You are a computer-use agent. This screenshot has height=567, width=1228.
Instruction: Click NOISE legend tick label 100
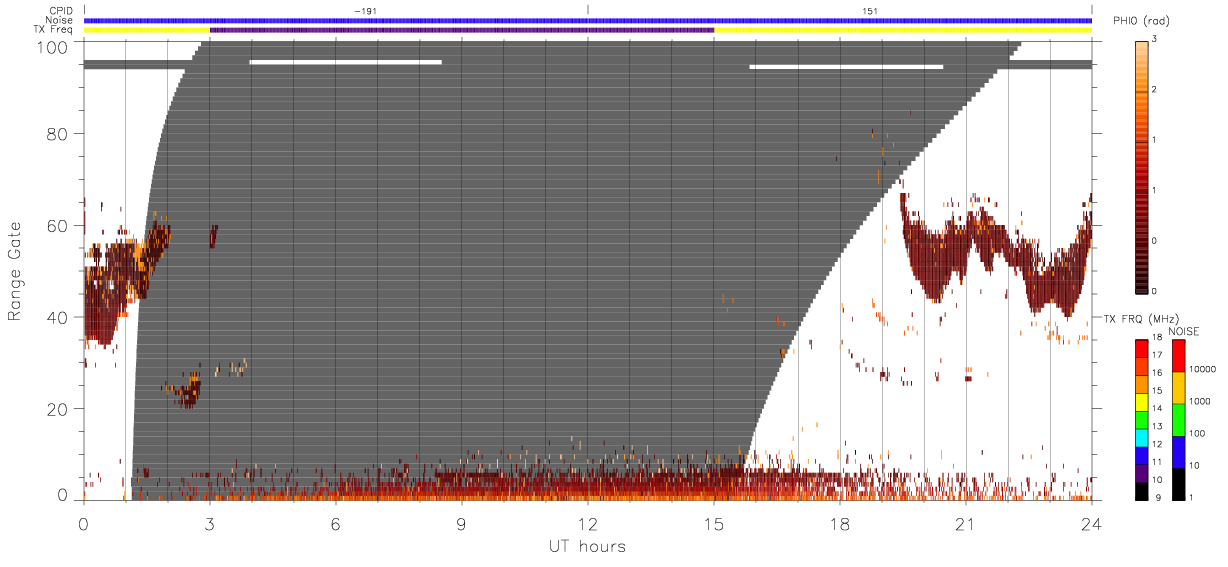point(1198,434)
